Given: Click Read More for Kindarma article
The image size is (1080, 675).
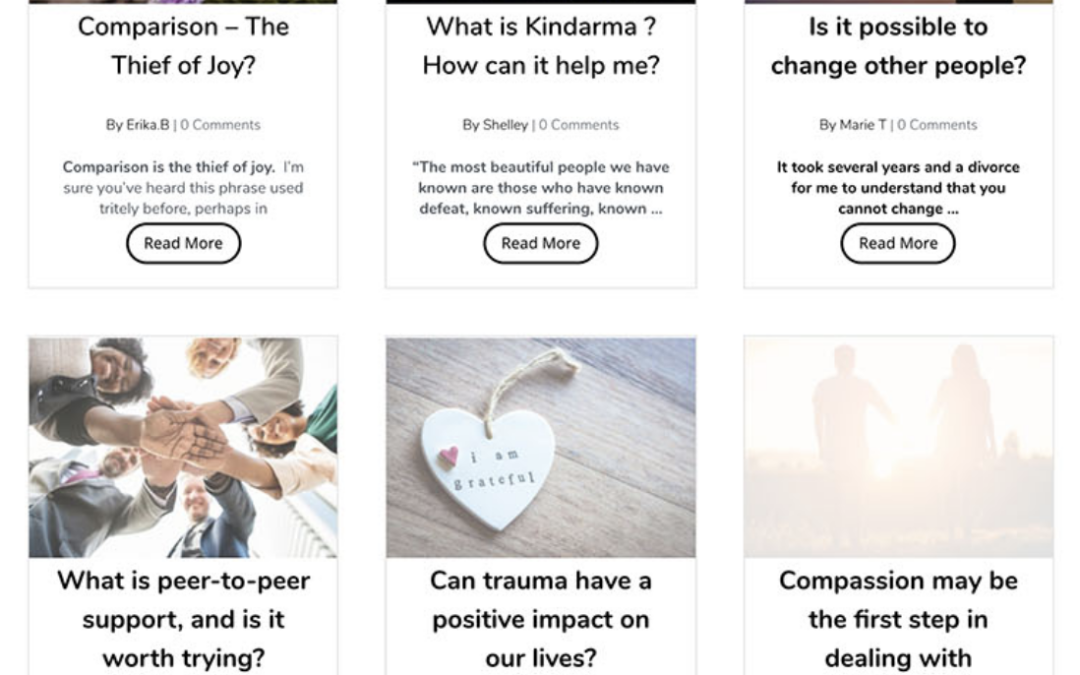Looking at the screenshot, I should click(x=540, y=243).
